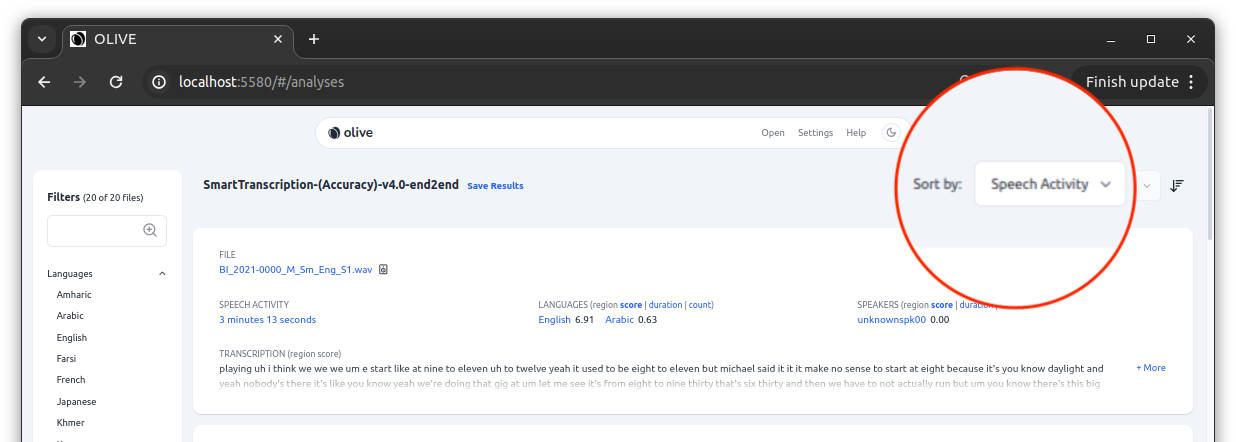This screenshot has height=442, width=1236.
Task: Open the Help menu item
Action: 856,132
